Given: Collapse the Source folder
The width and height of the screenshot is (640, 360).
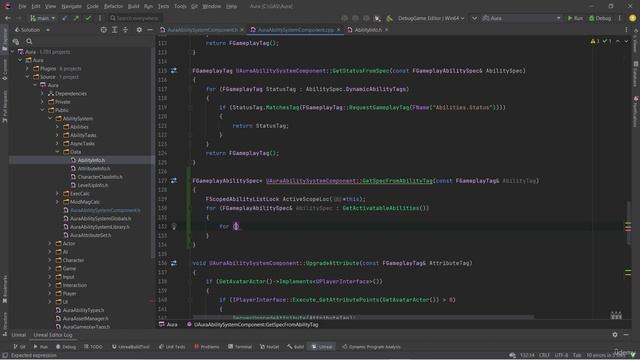Looking at the screenshot, I should point(27,77).
